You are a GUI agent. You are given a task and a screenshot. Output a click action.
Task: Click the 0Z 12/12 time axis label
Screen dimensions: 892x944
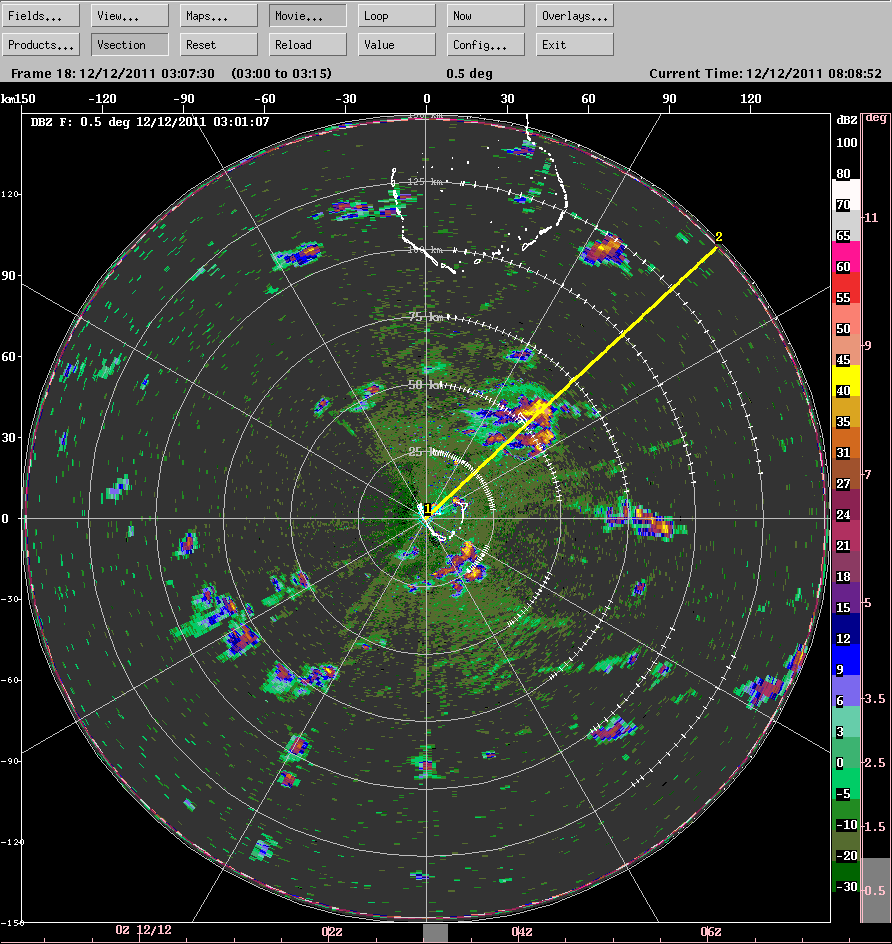[143, 930]
